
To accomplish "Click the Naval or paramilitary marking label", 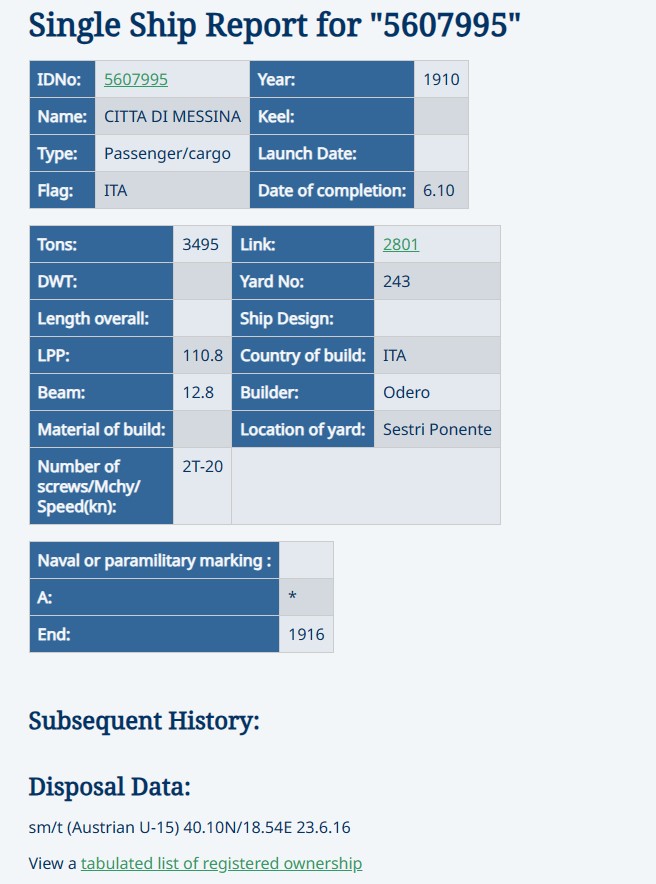I will pyautogui.click(x=154, y=560).
